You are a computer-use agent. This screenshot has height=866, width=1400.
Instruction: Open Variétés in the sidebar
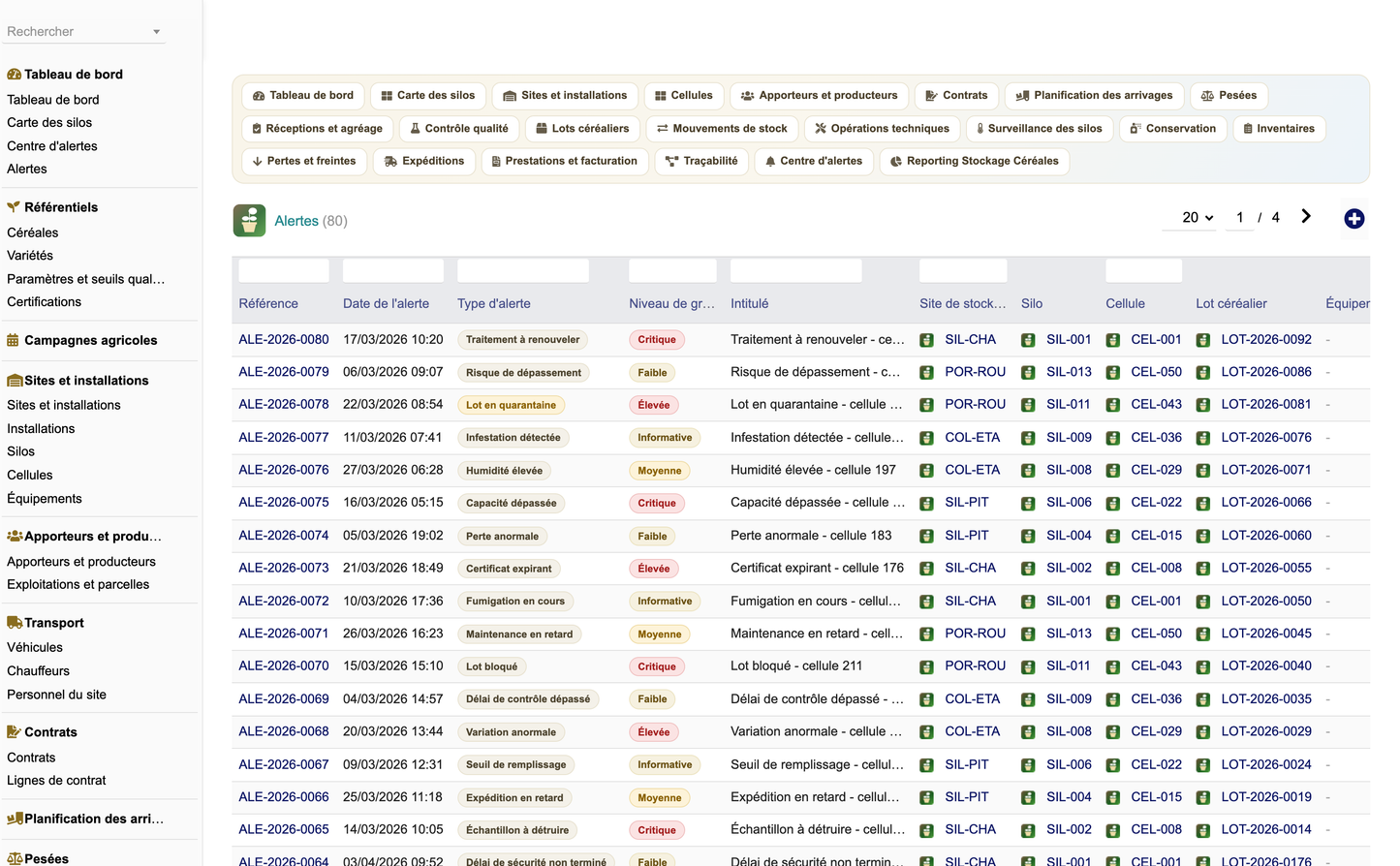click(30, 256)
